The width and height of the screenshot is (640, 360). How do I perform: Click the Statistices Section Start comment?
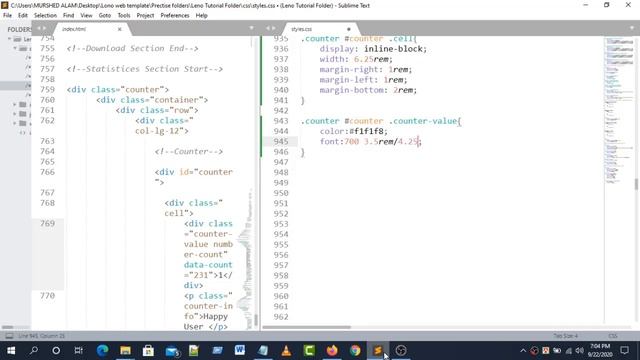[144, 69]
